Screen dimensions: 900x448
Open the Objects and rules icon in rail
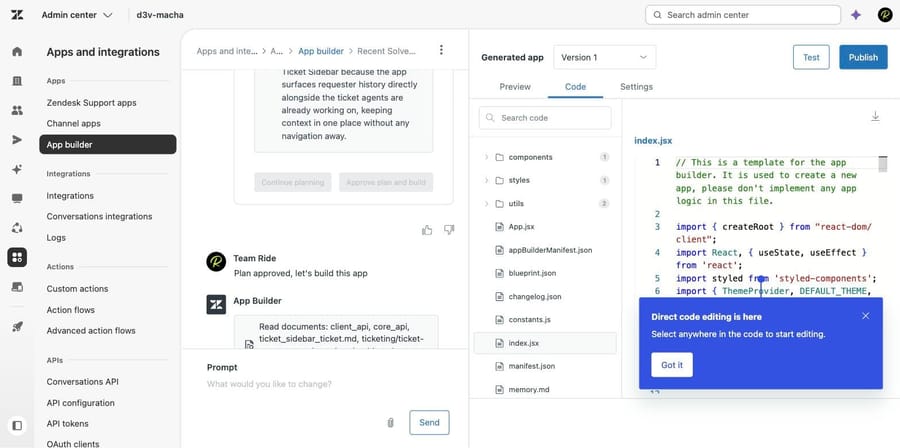tap(17, 228)
